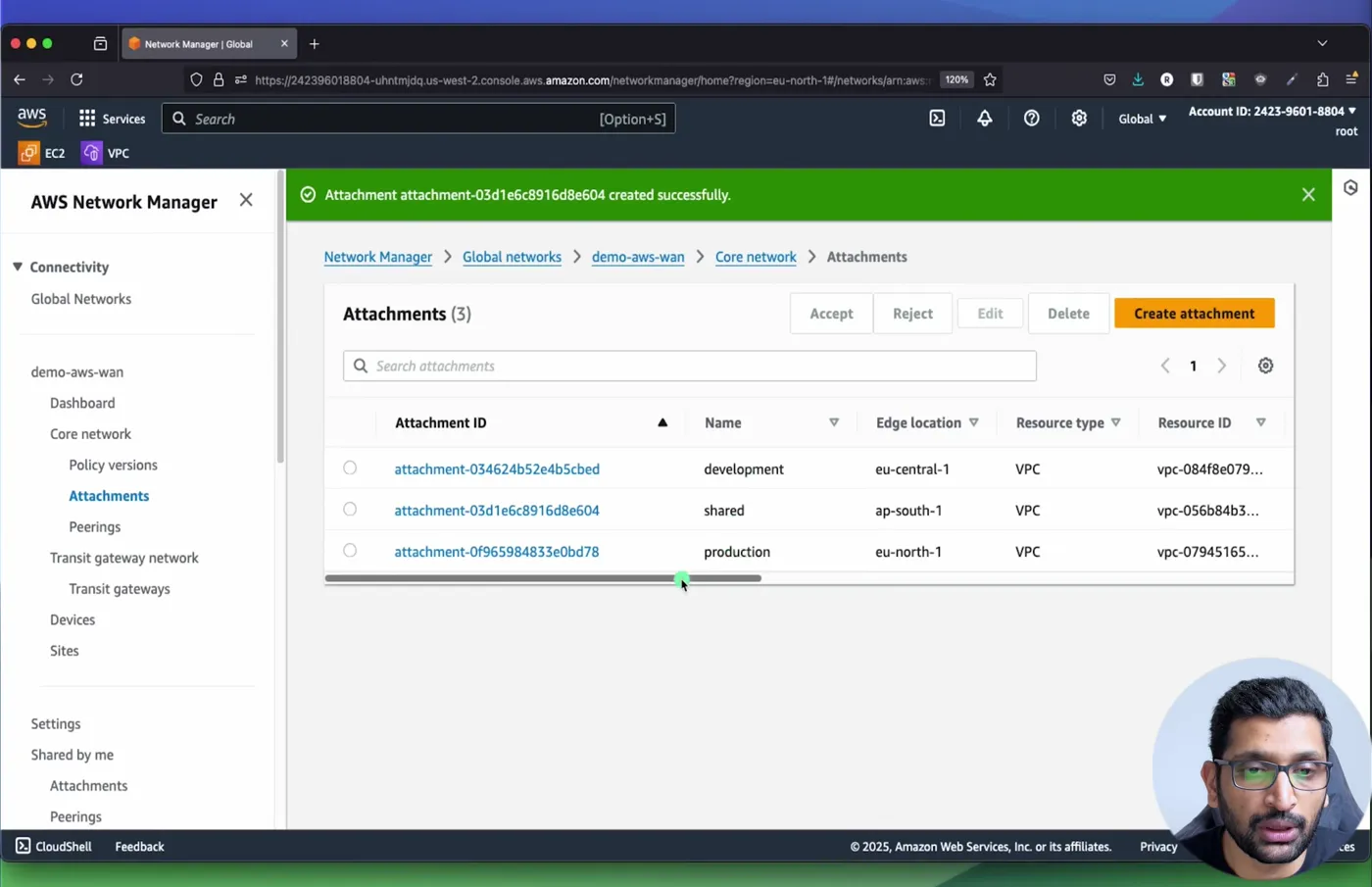Open the attachments table preferences gear
Image resolution: width=1372 pixels, height=887 pixels.
[1265, 366]
